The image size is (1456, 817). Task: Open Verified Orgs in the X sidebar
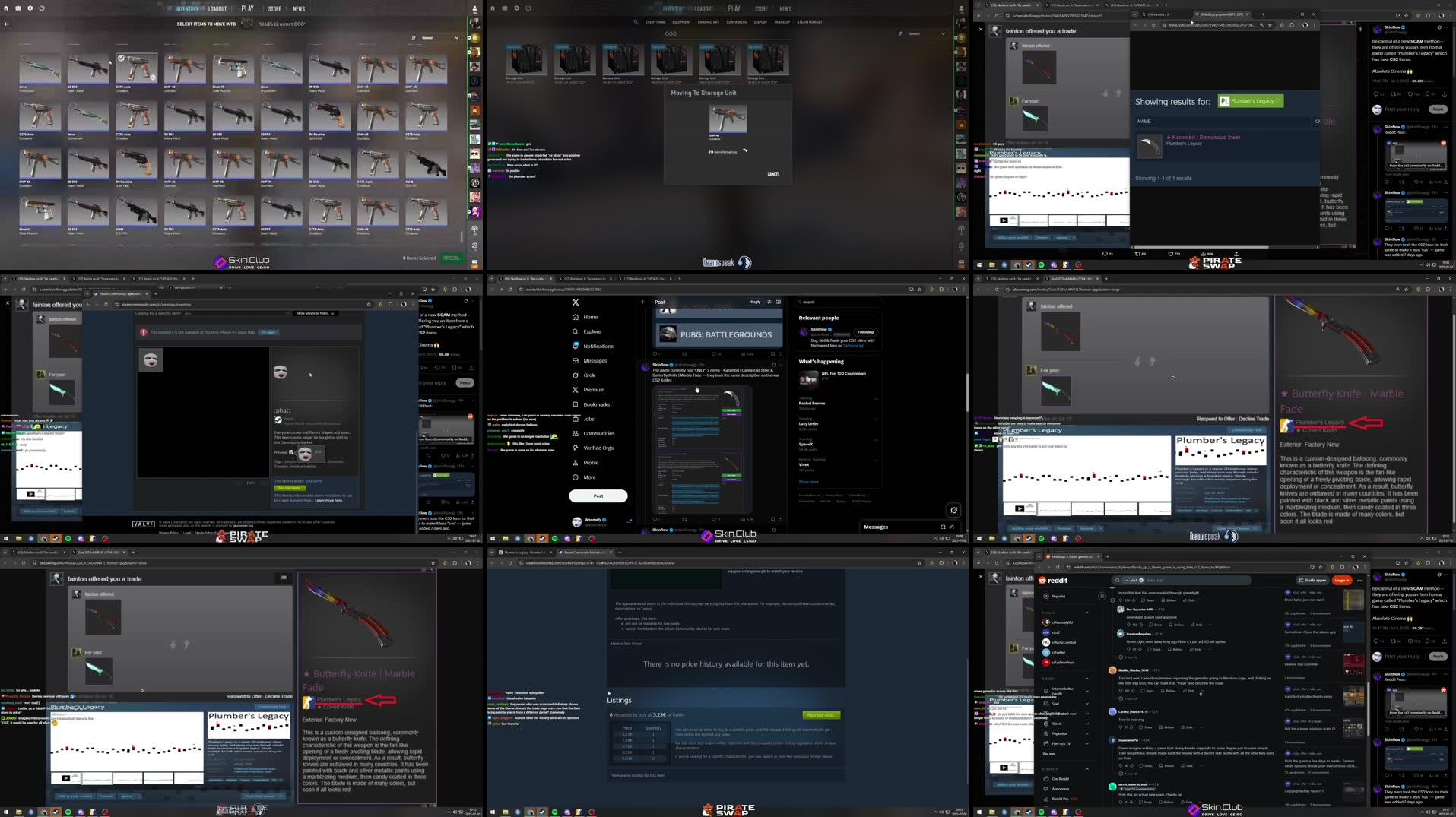[592, 448]
